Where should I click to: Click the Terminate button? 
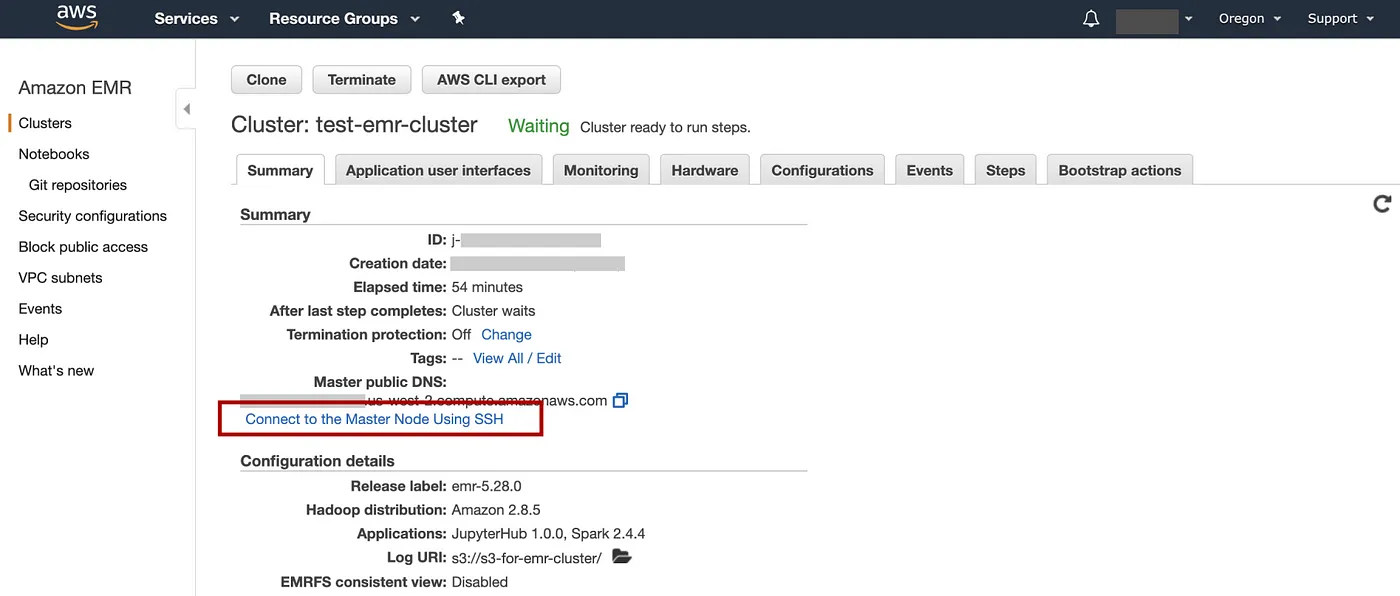tap(361, 80)
